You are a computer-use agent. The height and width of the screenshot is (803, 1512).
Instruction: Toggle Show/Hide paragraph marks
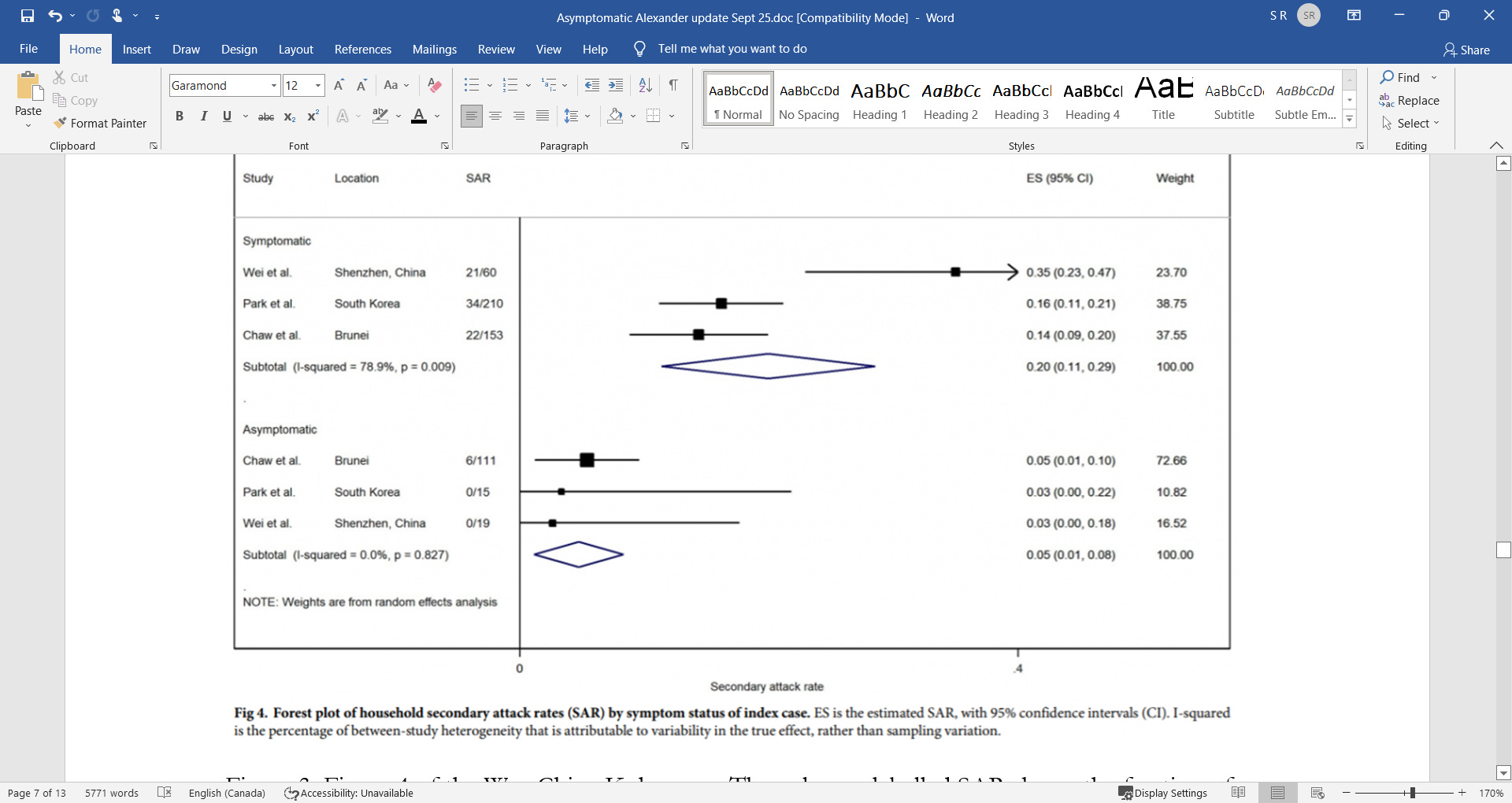(x=673, y=85)
